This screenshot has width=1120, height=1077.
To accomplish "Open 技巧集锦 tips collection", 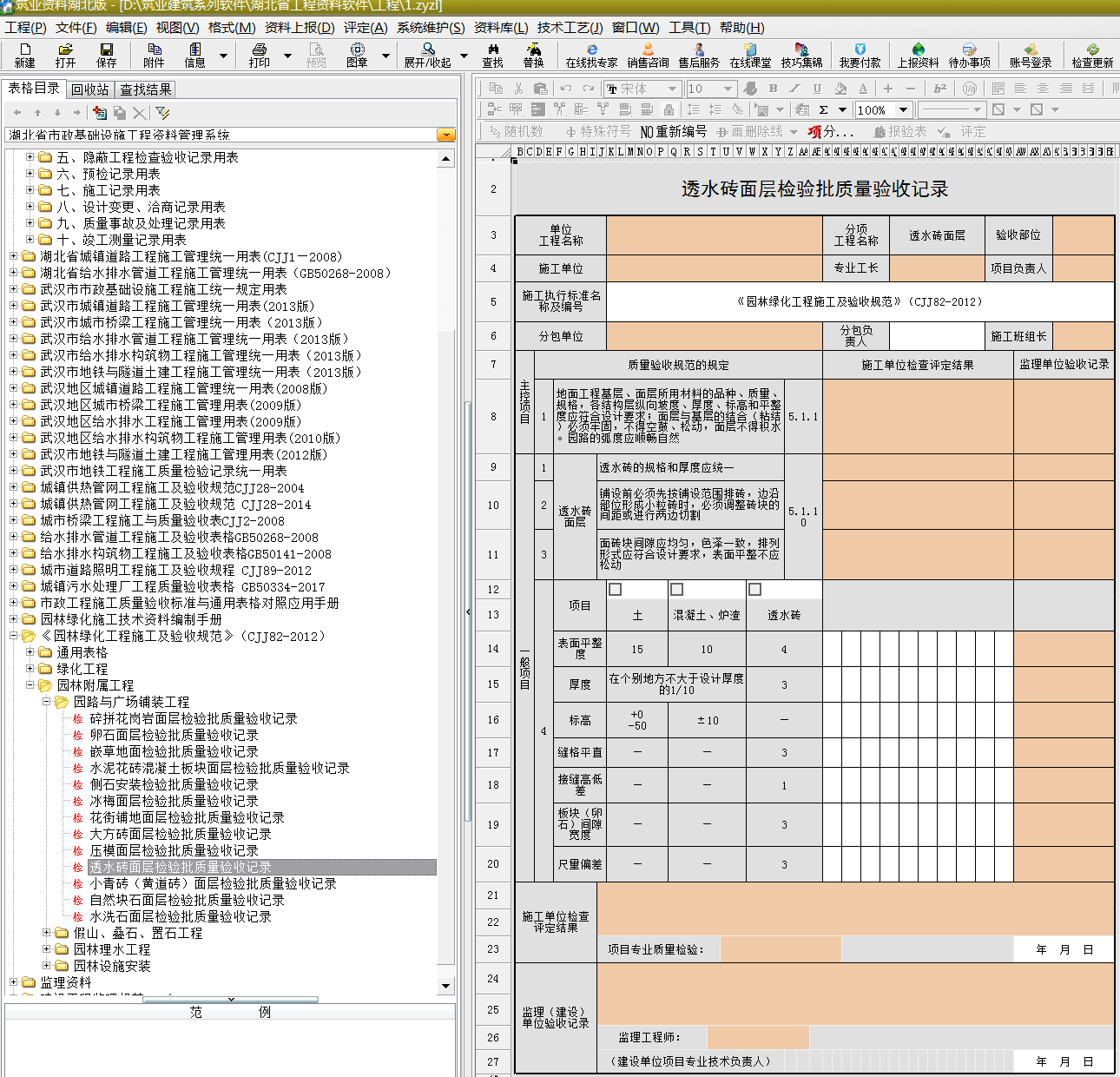I will 801,55.
